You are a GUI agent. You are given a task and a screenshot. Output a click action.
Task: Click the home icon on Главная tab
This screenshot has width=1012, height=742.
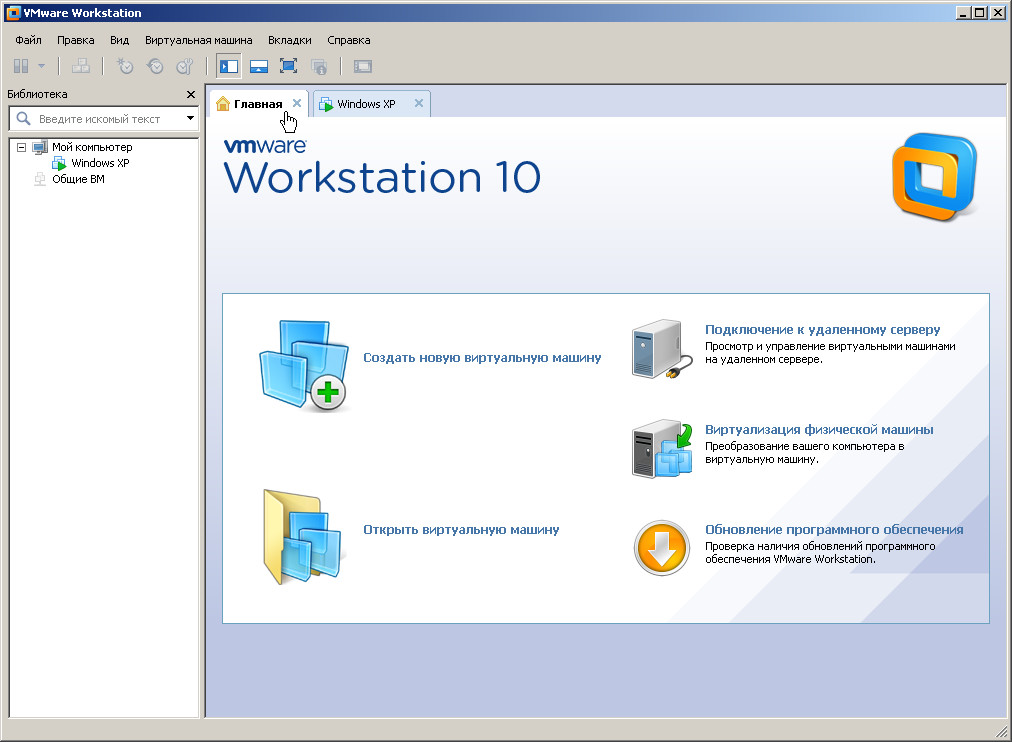(223, 103)
